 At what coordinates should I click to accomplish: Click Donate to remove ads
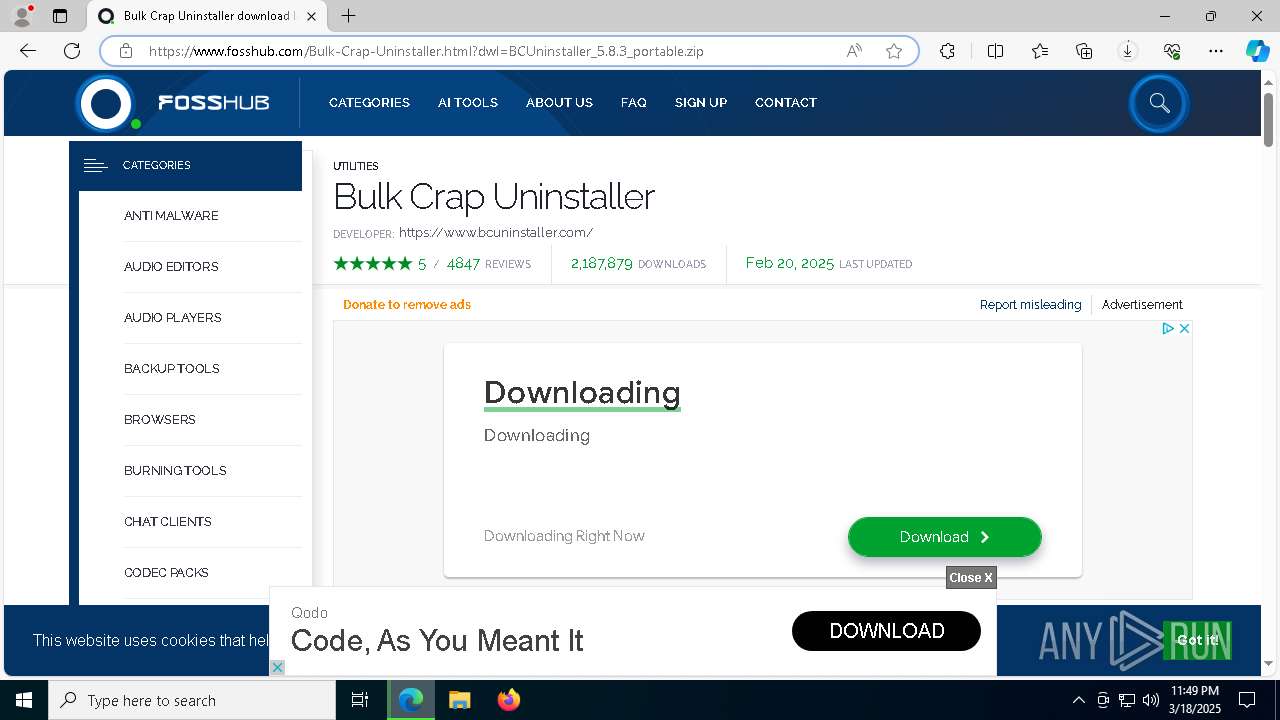pyautogui.click(x=407, y=305)
